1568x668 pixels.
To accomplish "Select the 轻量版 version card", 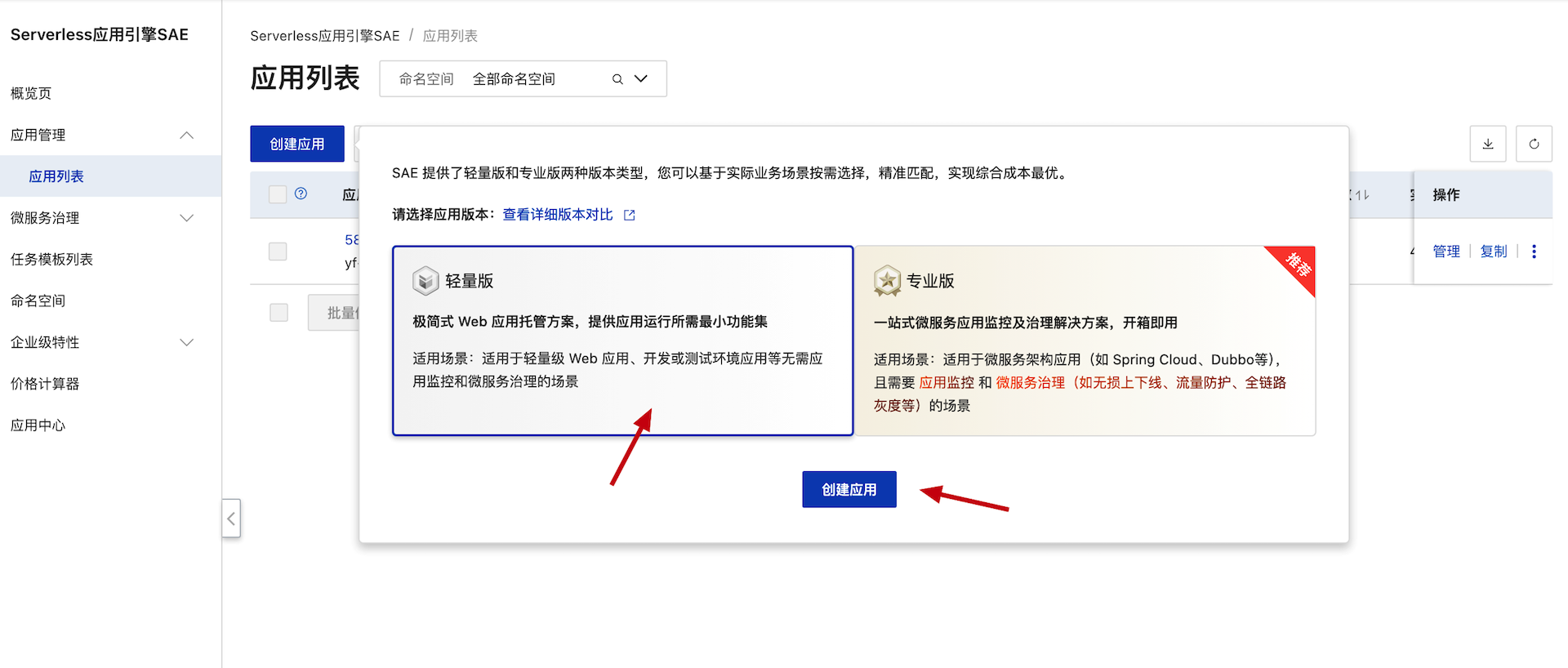I will point(623,341).
